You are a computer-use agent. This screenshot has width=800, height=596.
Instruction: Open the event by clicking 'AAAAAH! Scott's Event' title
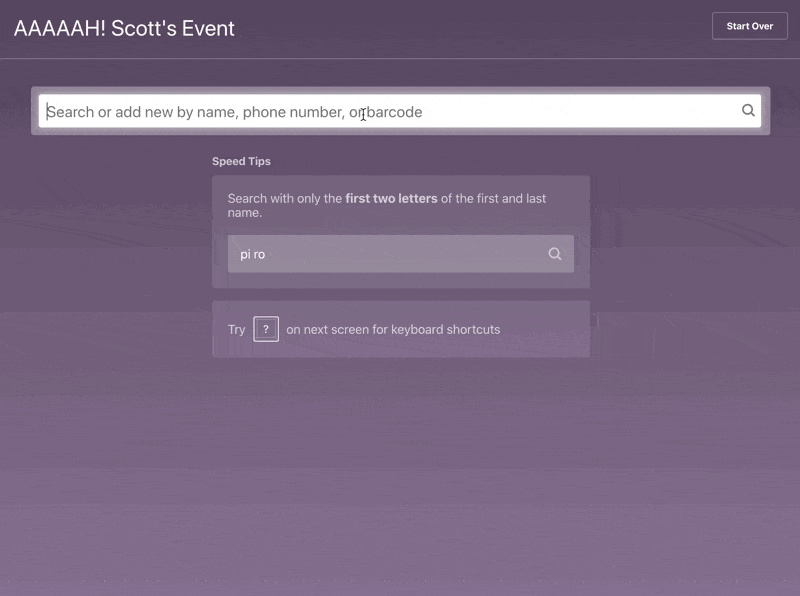(122, 28)
